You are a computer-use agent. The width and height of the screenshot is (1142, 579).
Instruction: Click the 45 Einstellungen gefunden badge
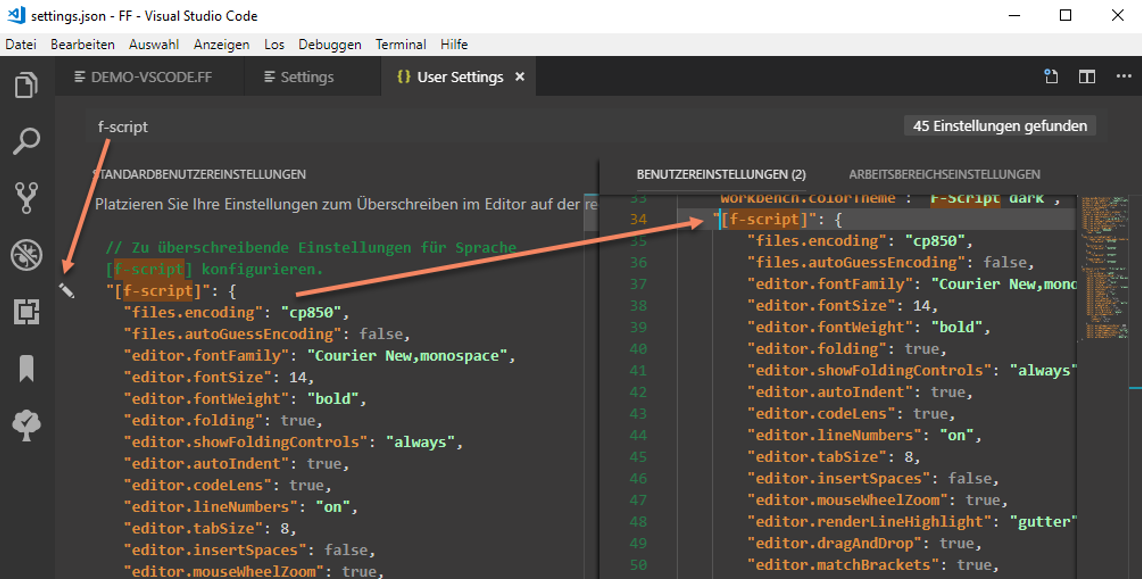click(1000, 126)
